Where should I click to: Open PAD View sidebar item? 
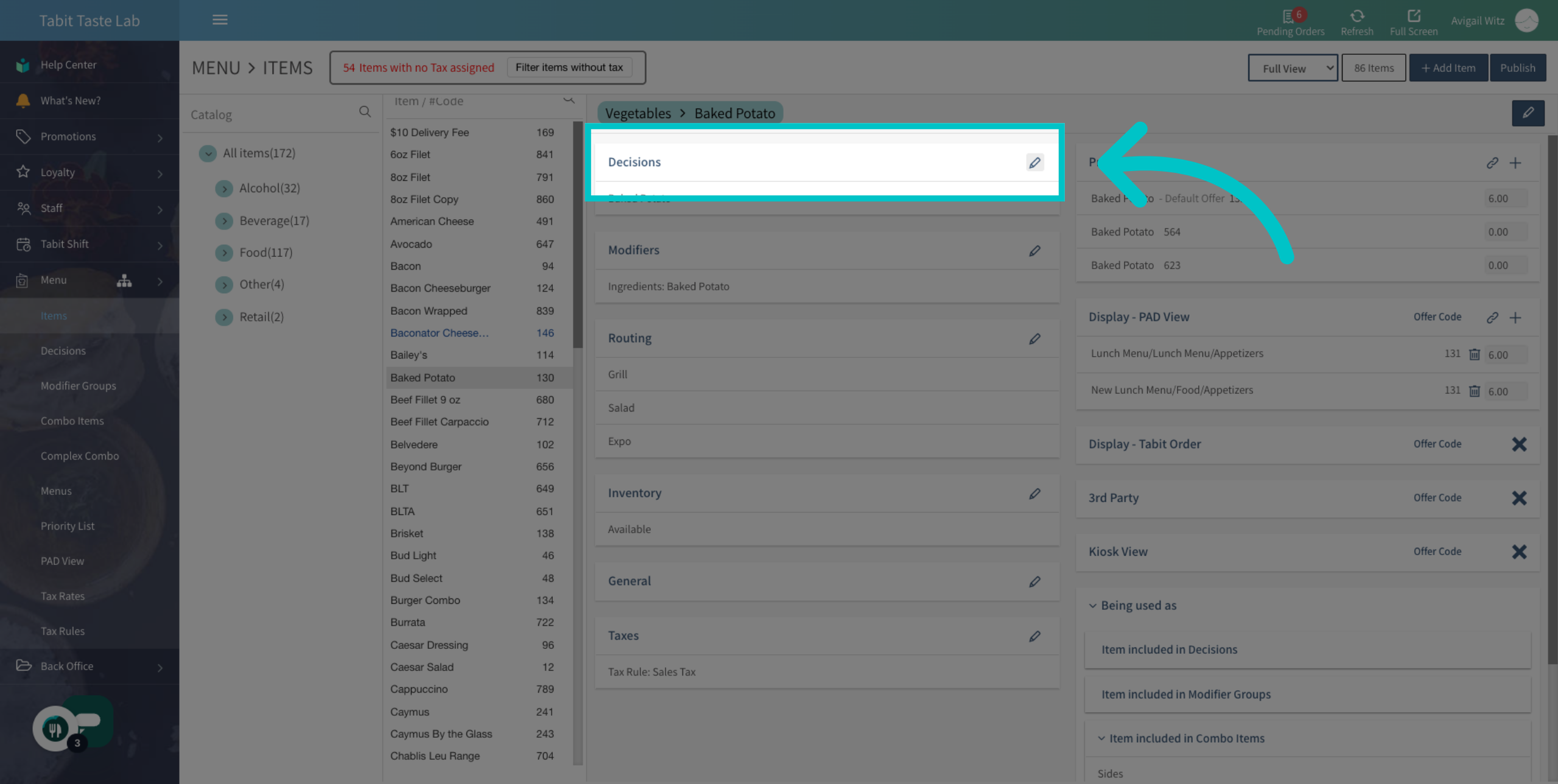62,561
